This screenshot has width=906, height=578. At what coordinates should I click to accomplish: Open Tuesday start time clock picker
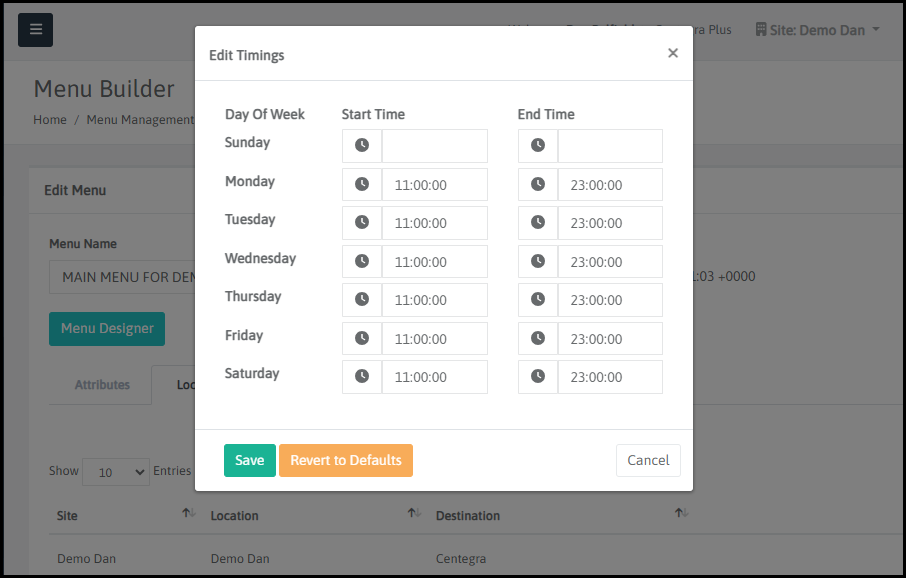pyautogui.click(x=362, y=223)
